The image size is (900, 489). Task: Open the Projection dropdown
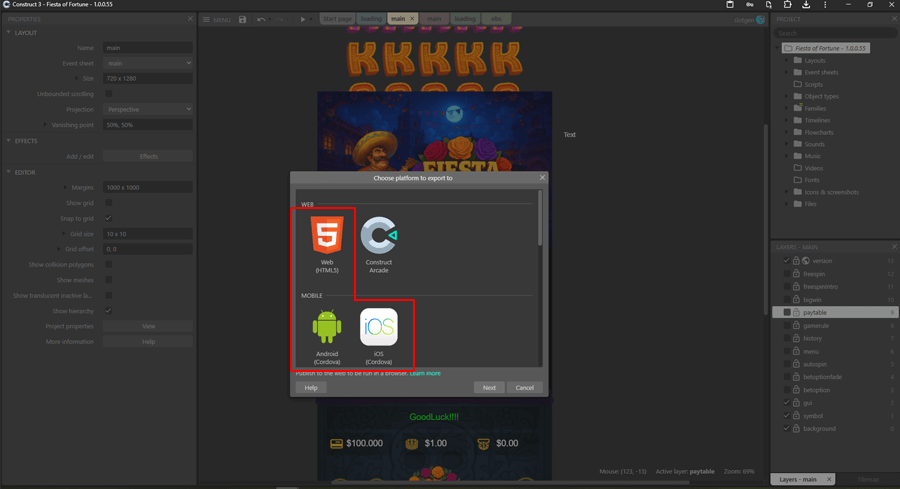point(147,110)
